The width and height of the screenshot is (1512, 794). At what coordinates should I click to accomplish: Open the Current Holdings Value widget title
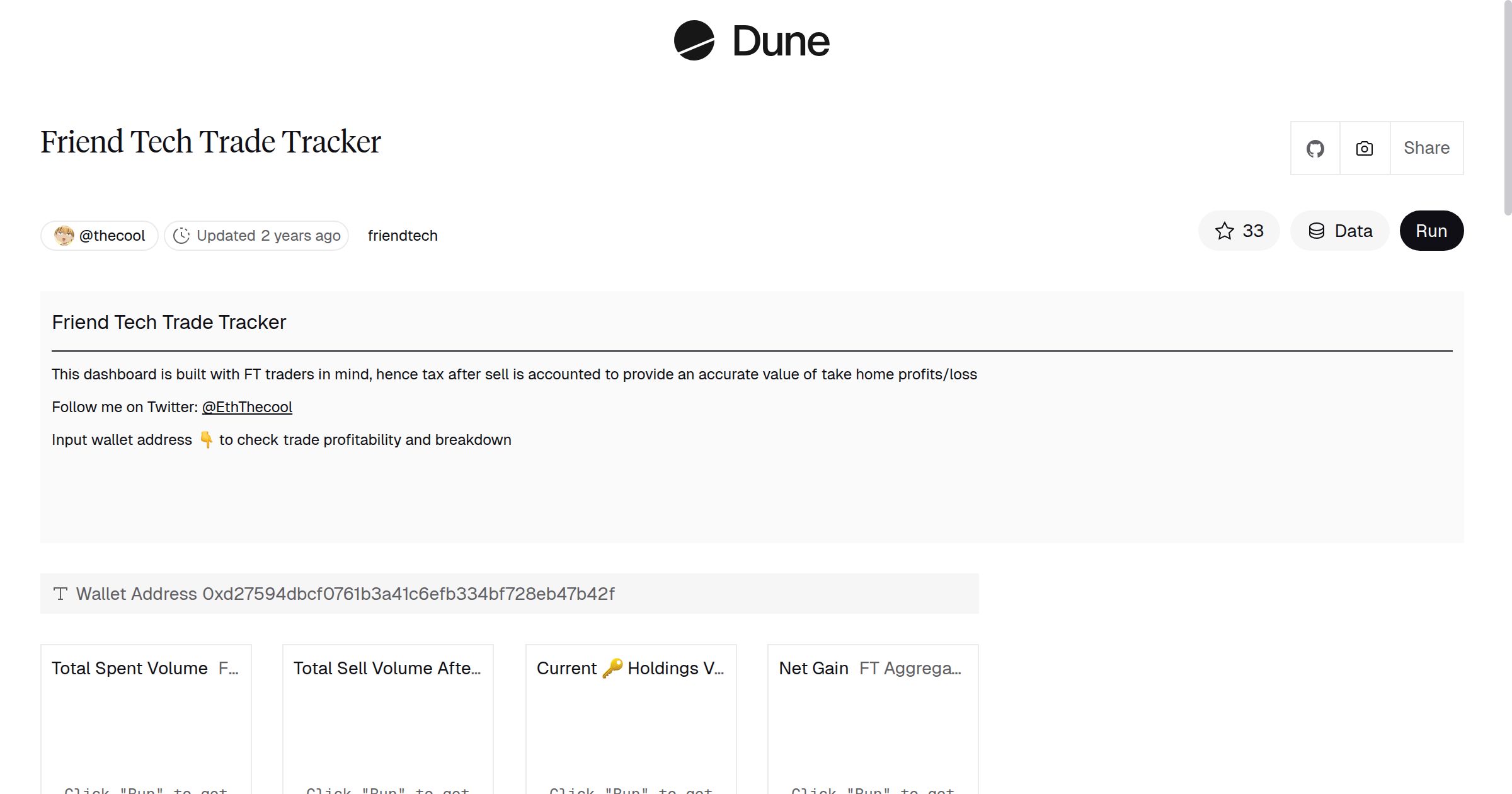(630, 668)
